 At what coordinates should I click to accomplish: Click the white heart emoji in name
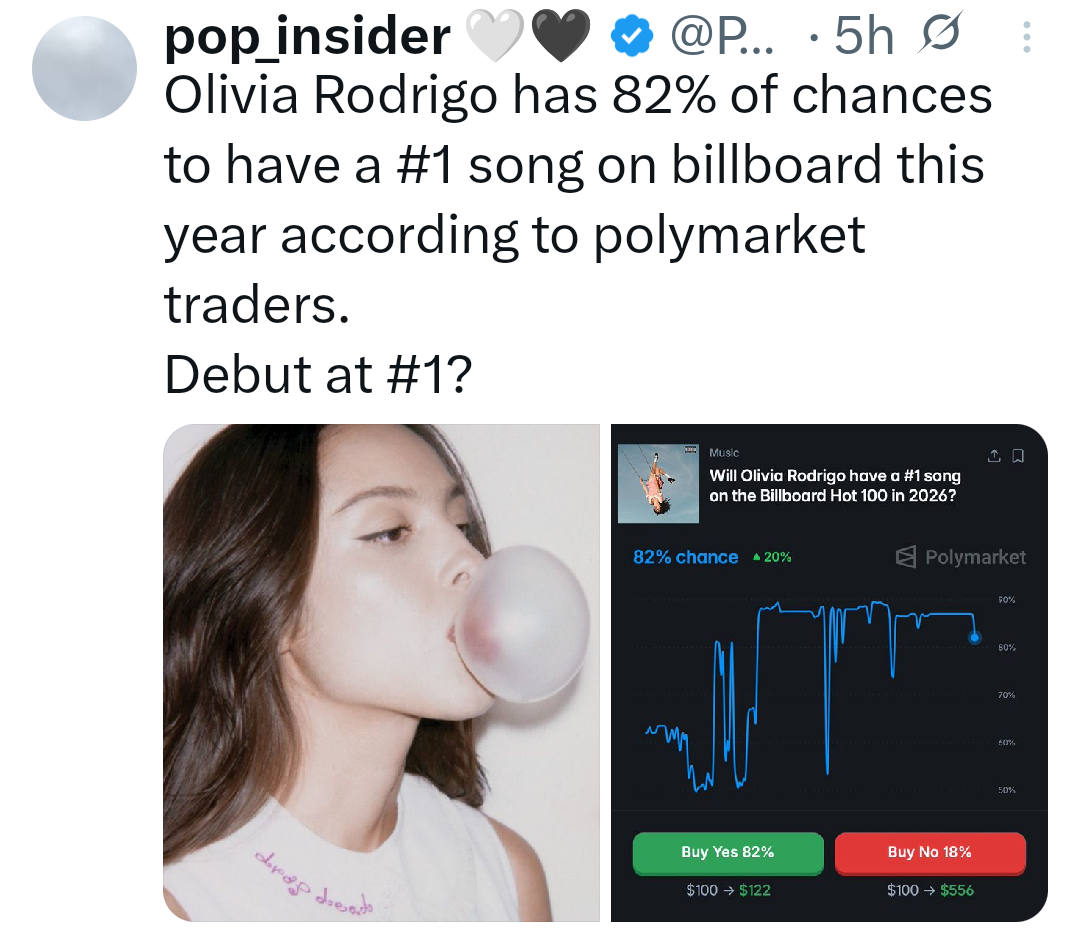click(495, 35)
